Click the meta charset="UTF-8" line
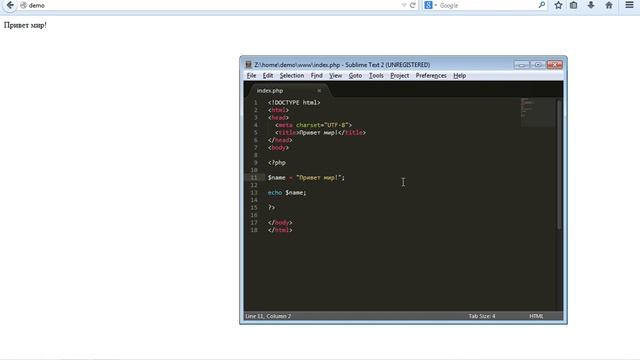Image resolution: width=640 pixels, height=360 pixels. coord(313,125)
